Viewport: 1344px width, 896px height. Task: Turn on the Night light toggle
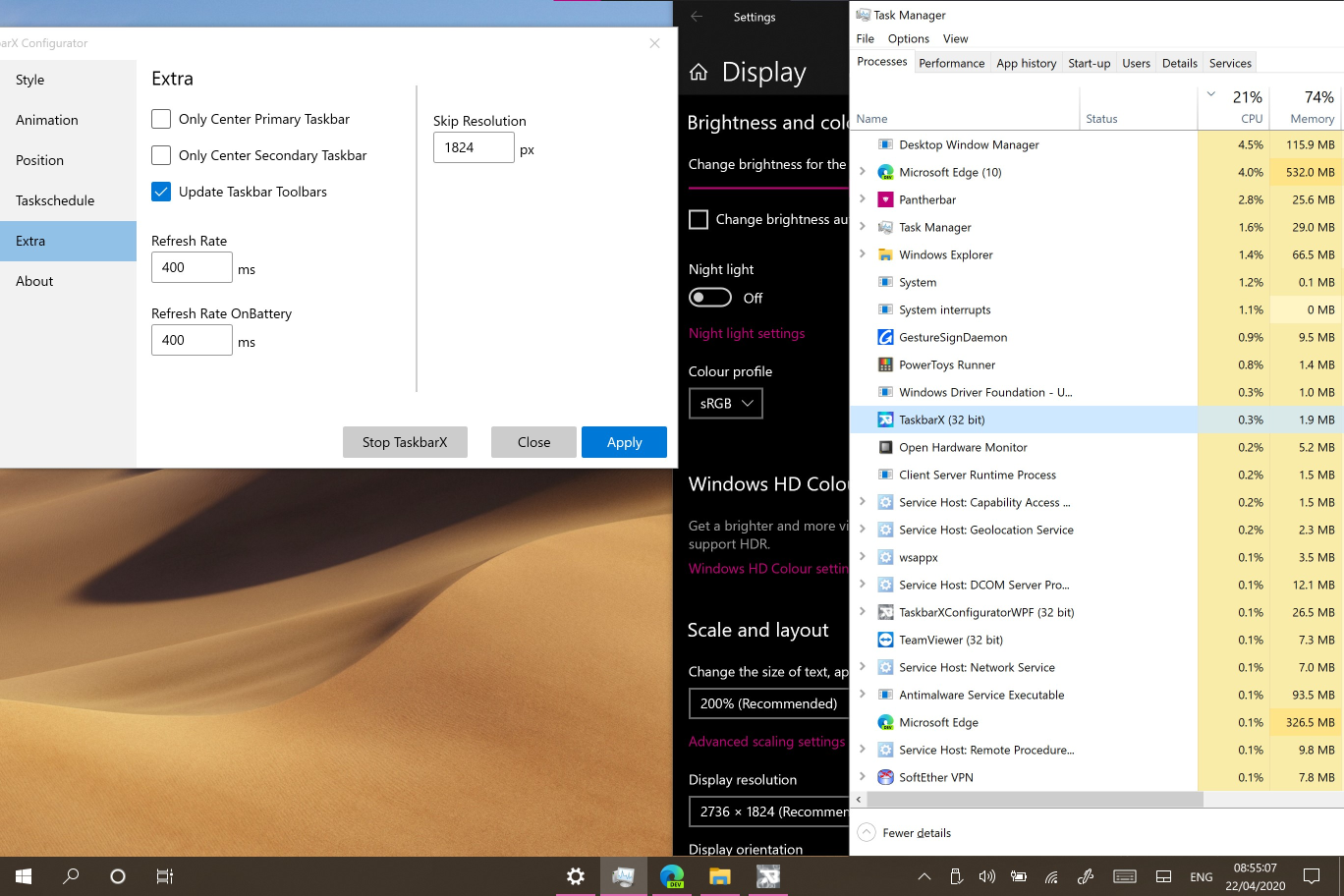[x=709, y=297]
